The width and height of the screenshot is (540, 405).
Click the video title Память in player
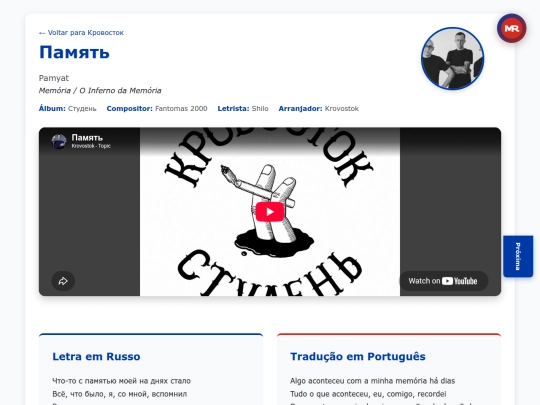pyautogui.click(x=87, y=138)
